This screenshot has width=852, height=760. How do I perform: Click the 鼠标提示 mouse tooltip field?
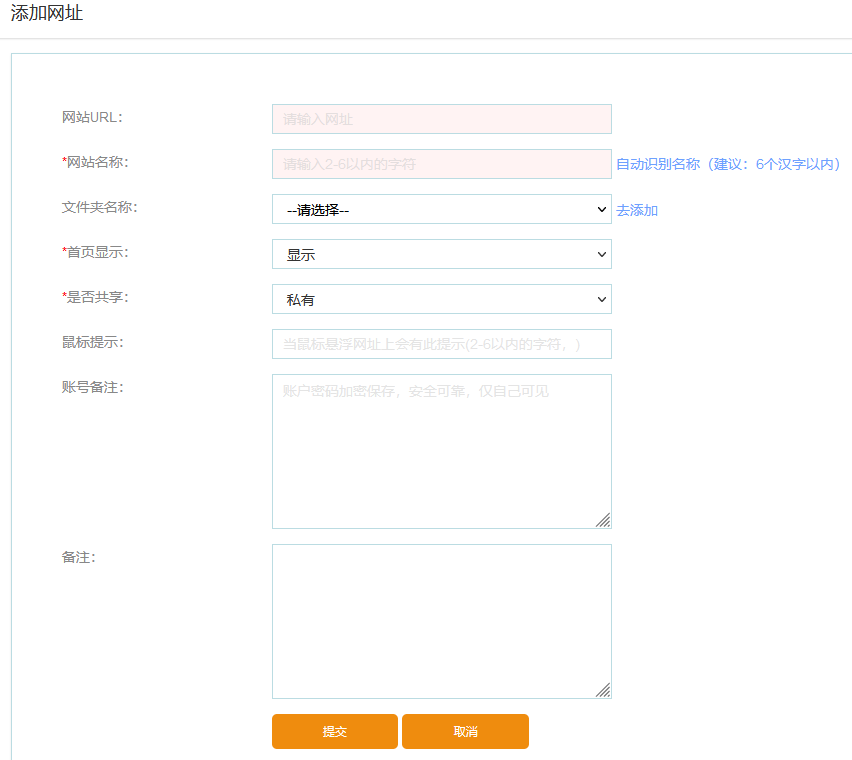coord(441,343)
